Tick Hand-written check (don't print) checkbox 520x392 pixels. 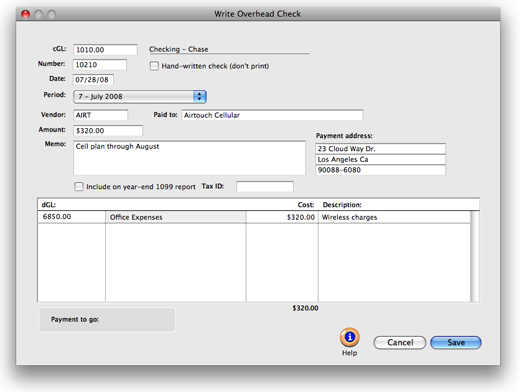pyautogui.click(x=154, y=66)
